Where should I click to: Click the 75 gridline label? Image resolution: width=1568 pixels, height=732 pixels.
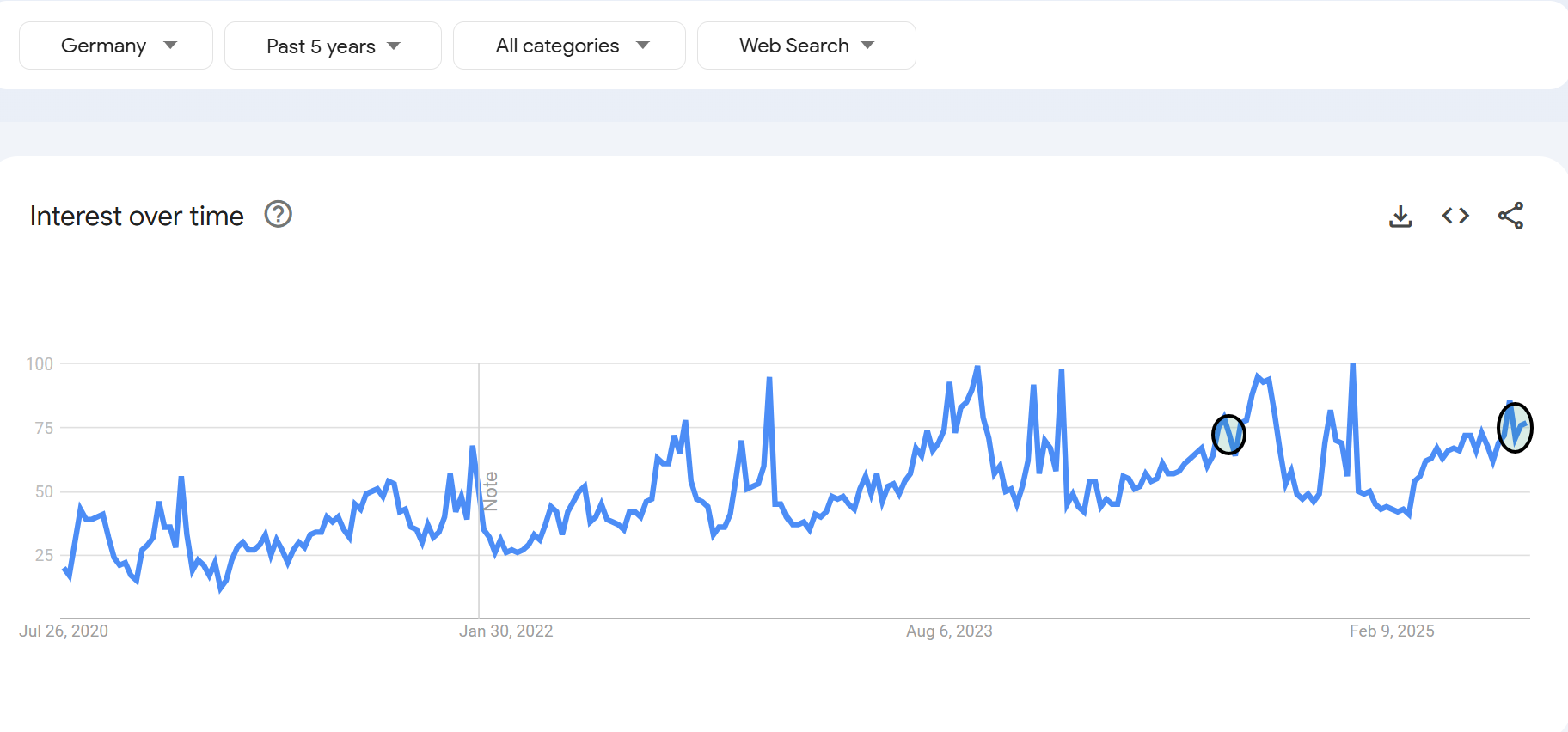(x=44, y=428)
